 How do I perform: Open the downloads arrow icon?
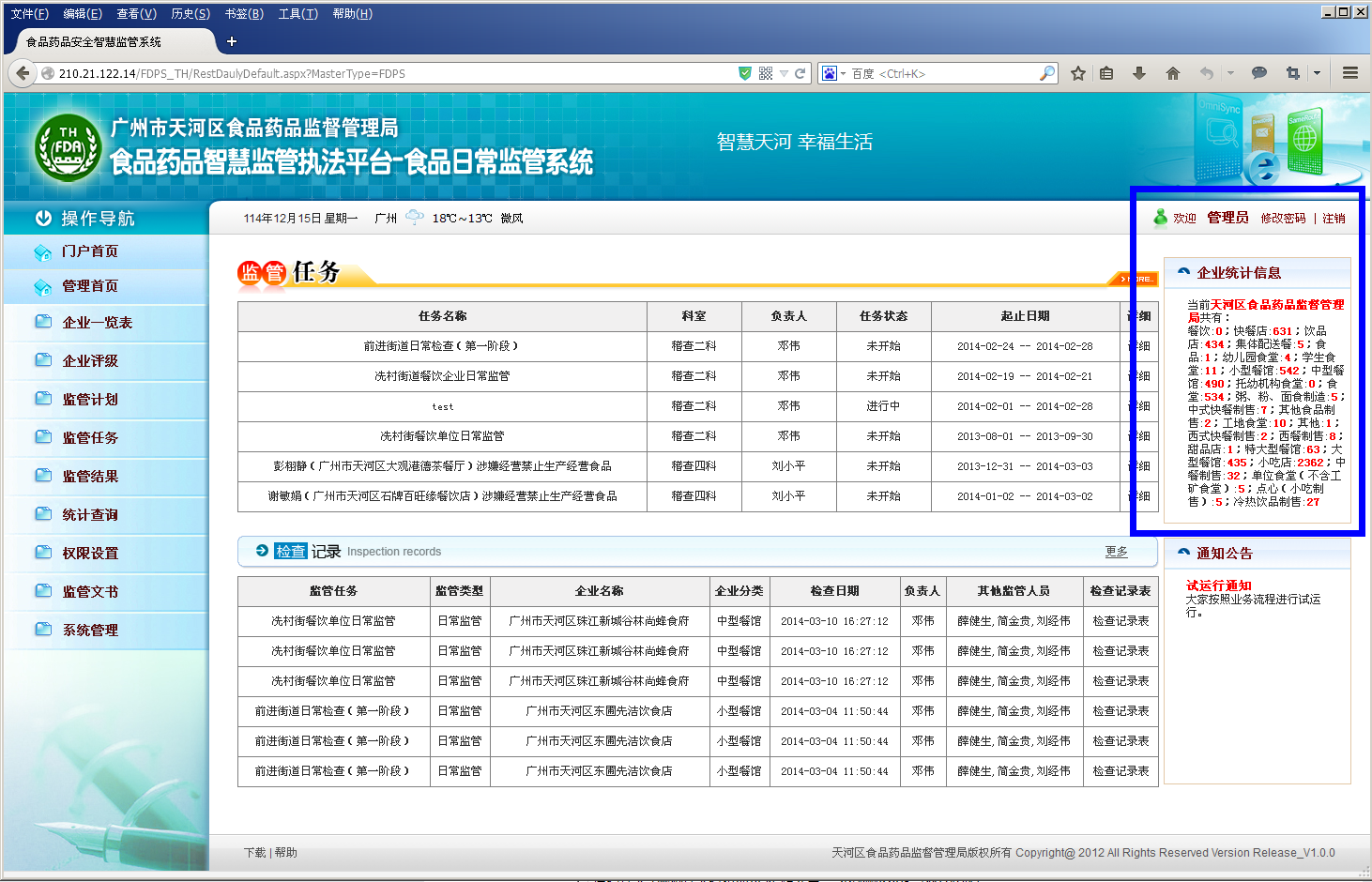click(x=1139, y=73)
